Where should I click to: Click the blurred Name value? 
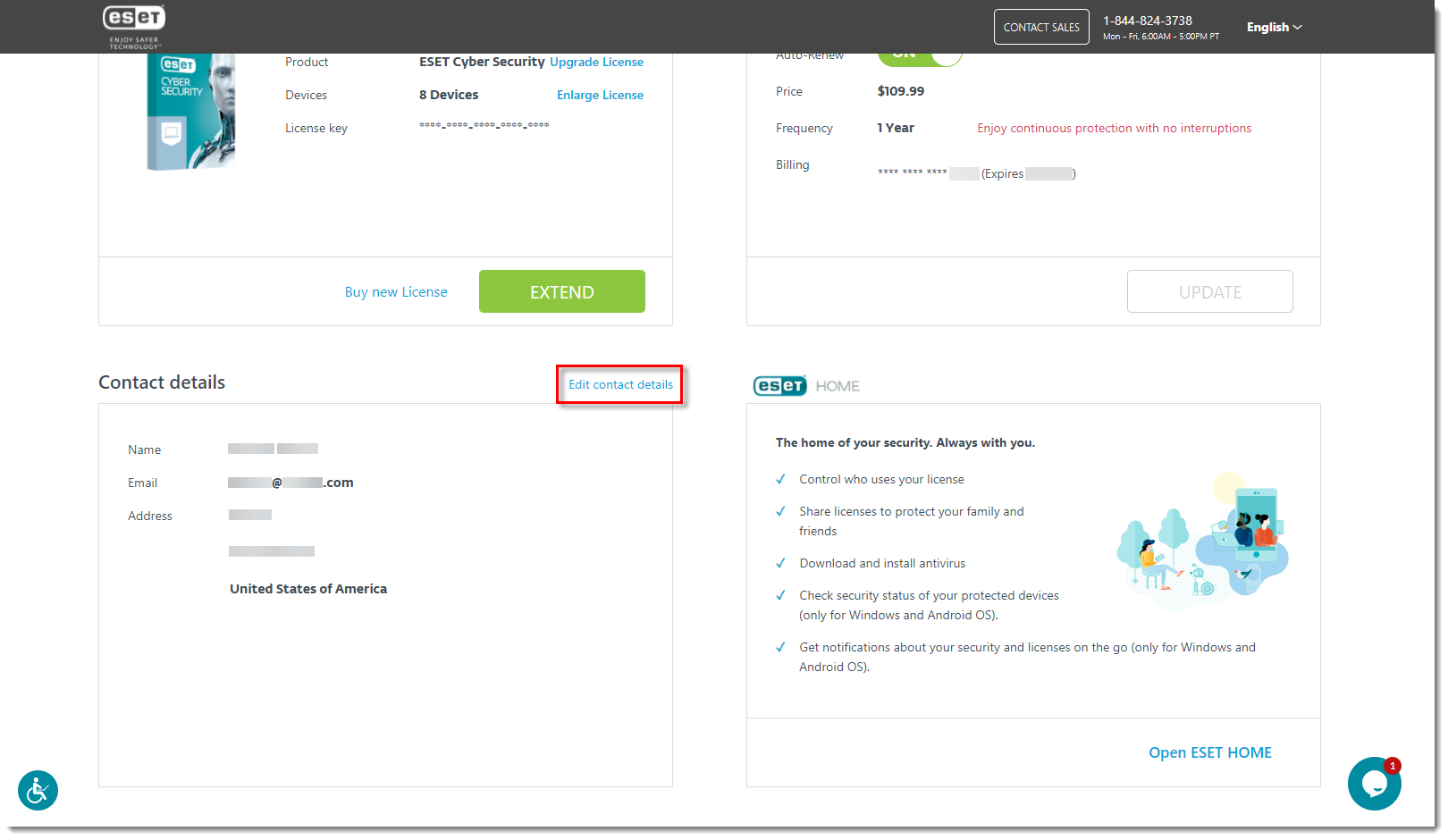273,449
